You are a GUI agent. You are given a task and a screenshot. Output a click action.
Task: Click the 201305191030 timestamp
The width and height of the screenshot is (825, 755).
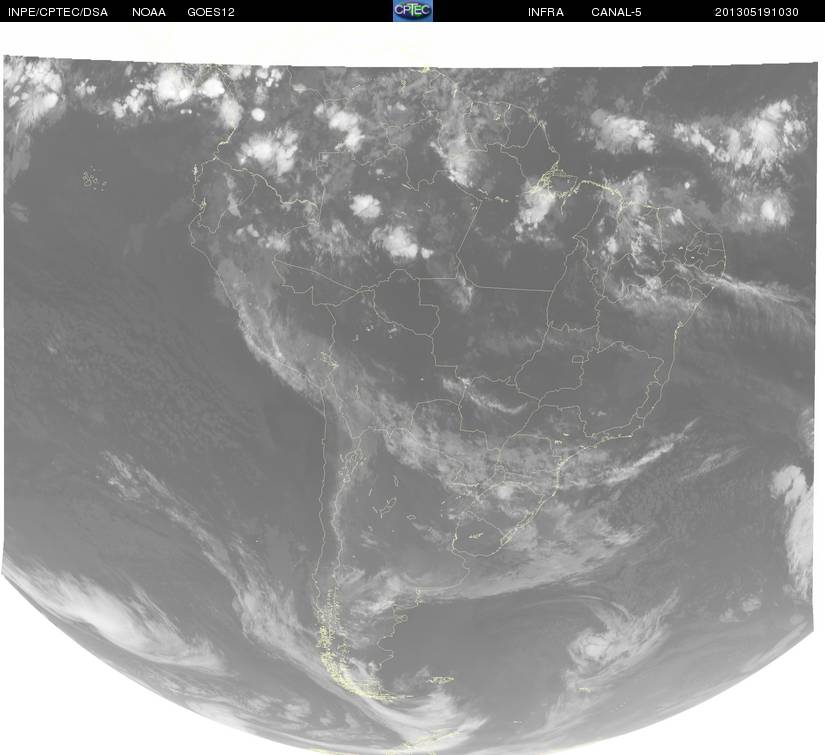pyautogui.click(x=757, y=12)
